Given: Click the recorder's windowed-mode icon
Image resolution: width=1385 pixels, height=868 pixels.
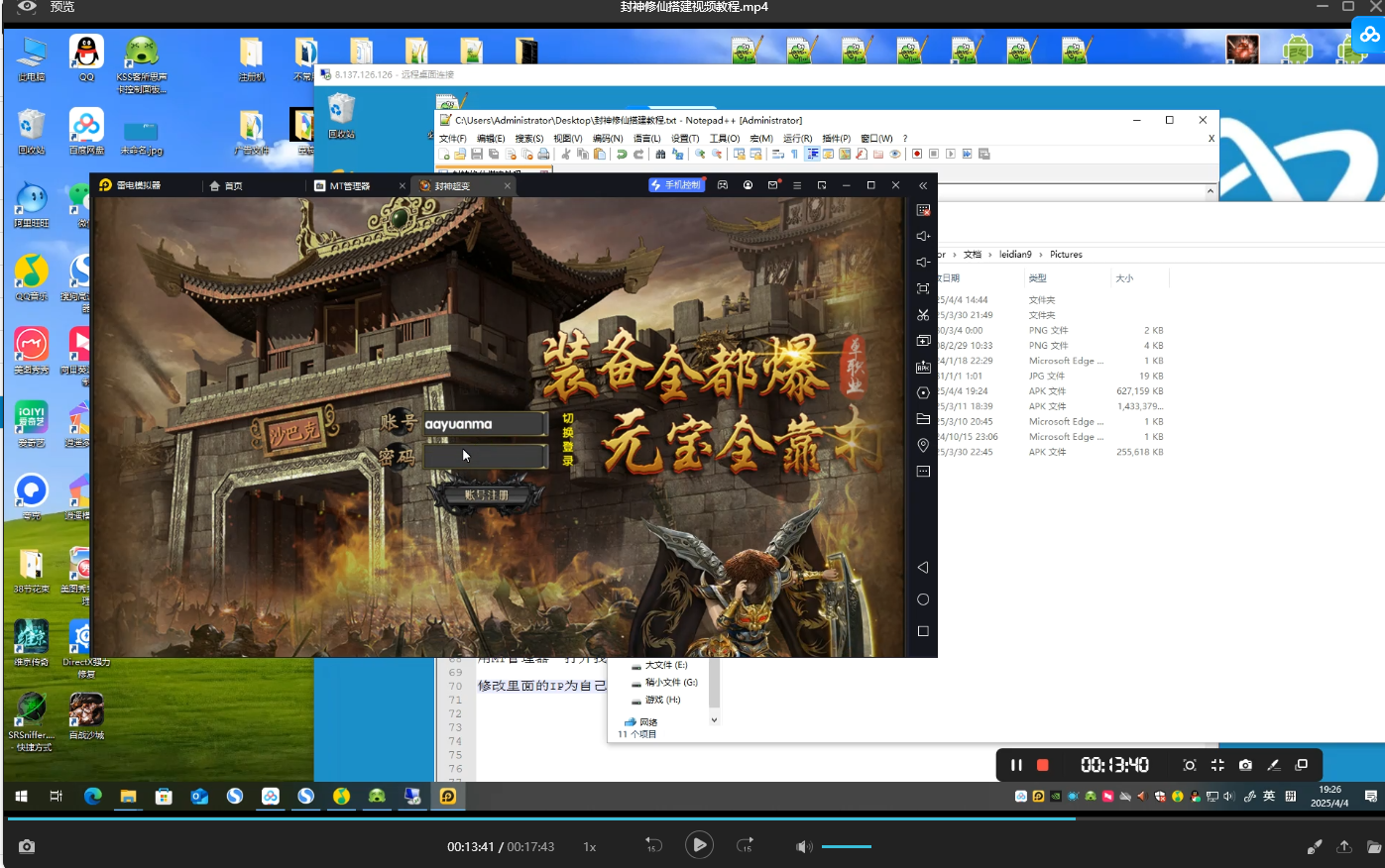Looking at the screenshot, I should pos(1302,765).
